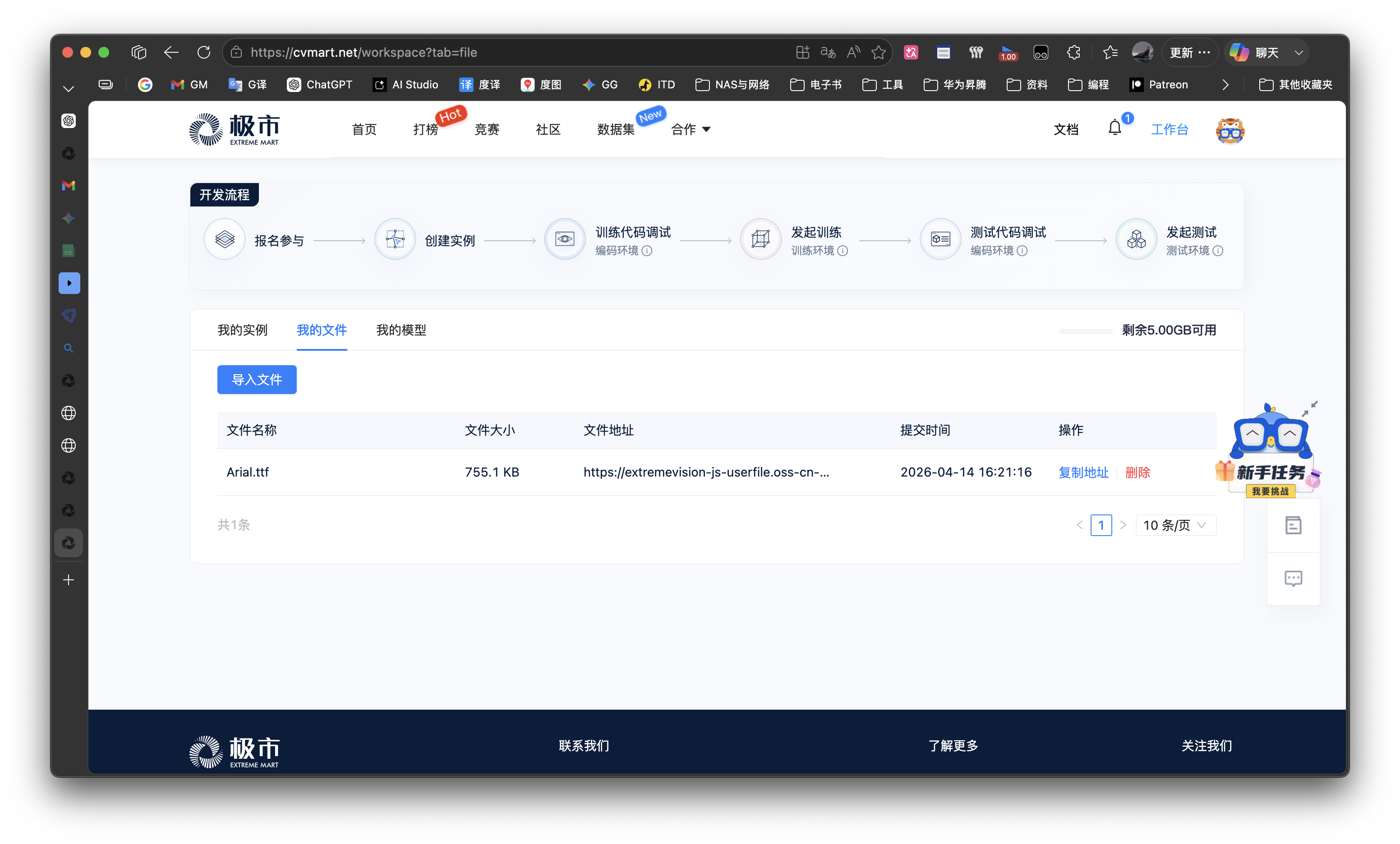1400x844 pixels.
Task: Open the document notes floating icon
Action: [x=1293, y=525]
